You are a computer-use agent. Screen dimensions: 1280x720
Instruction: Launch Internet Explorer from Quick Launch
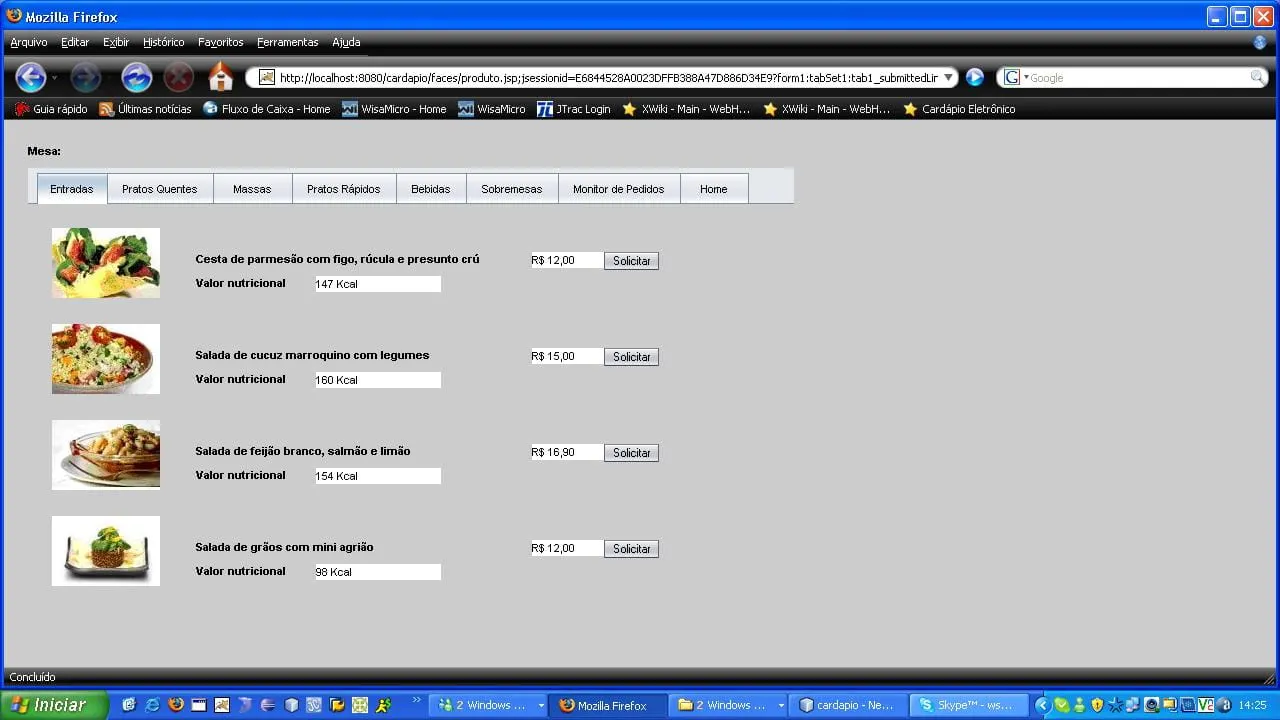152,705
